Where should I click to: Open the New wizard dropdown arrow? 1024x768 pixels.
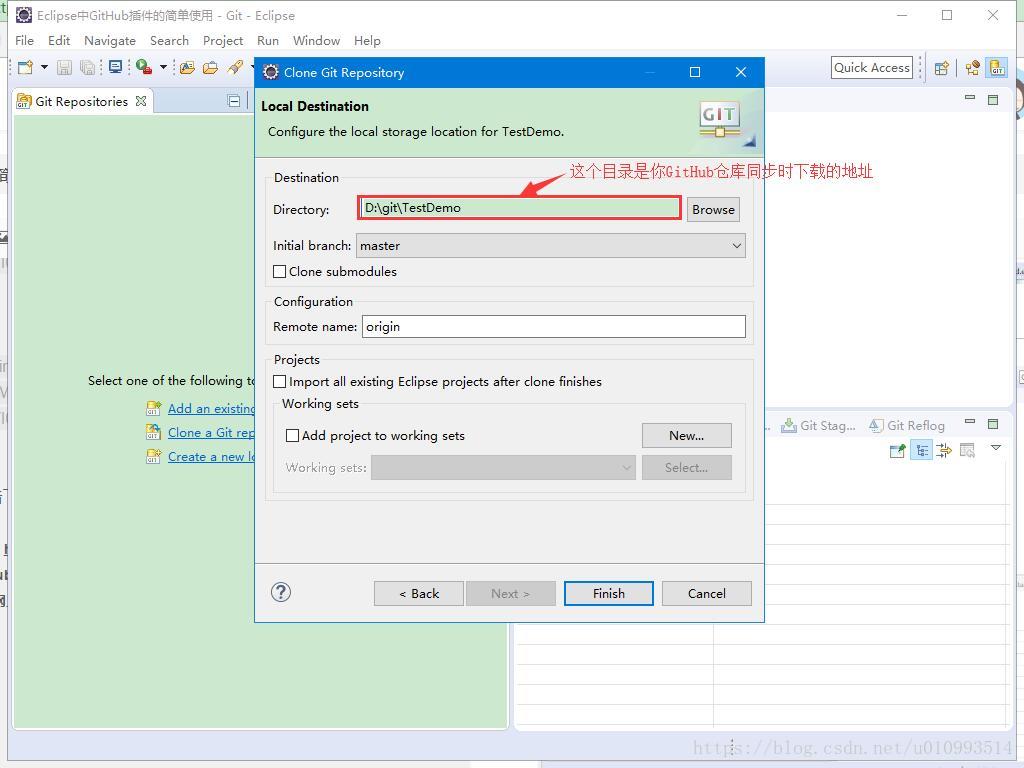coord(44,67)
